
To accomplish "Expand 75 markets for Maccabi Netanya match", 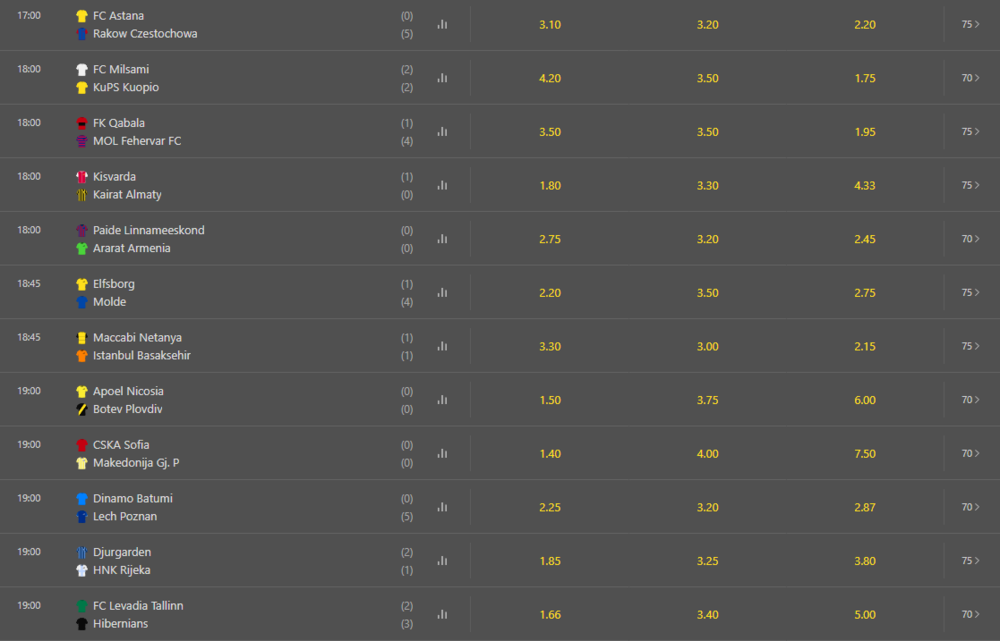I will [x=971, y=346].
